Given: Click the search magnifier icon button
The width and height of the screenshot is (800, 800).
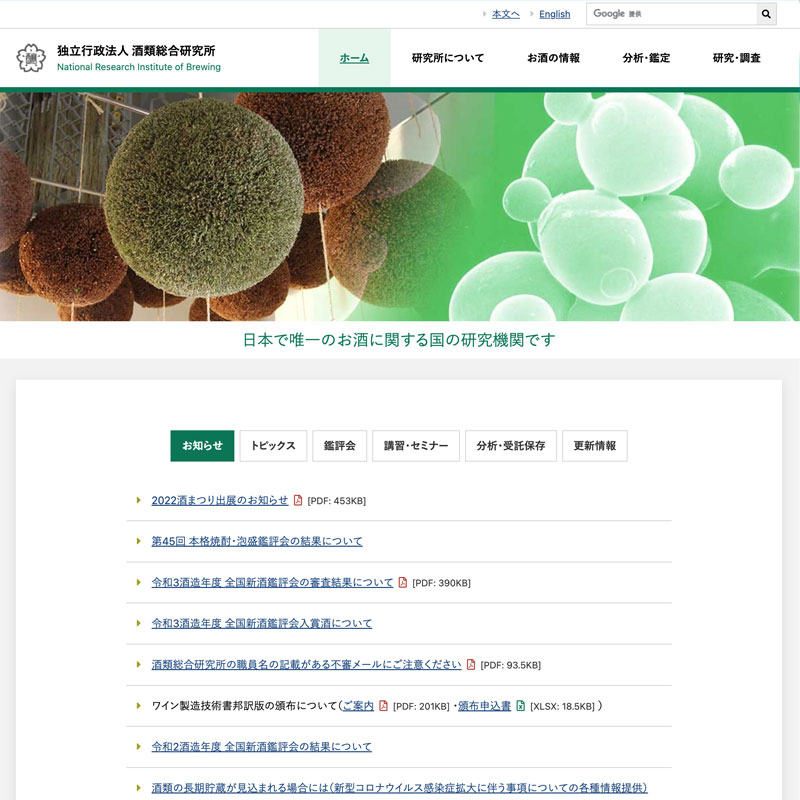Looking at the screenshot, I should [x=766, y=14].
